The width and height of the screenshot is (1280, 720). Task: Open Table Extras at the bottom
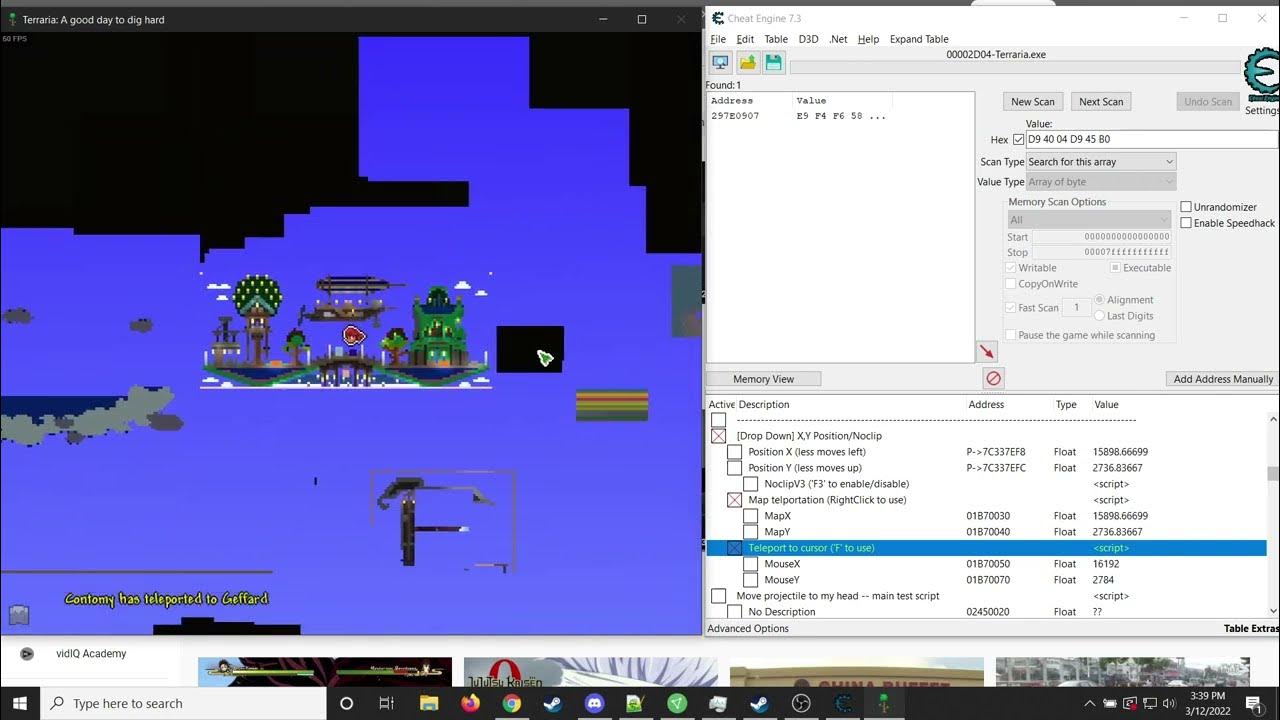pos(1251,628)
